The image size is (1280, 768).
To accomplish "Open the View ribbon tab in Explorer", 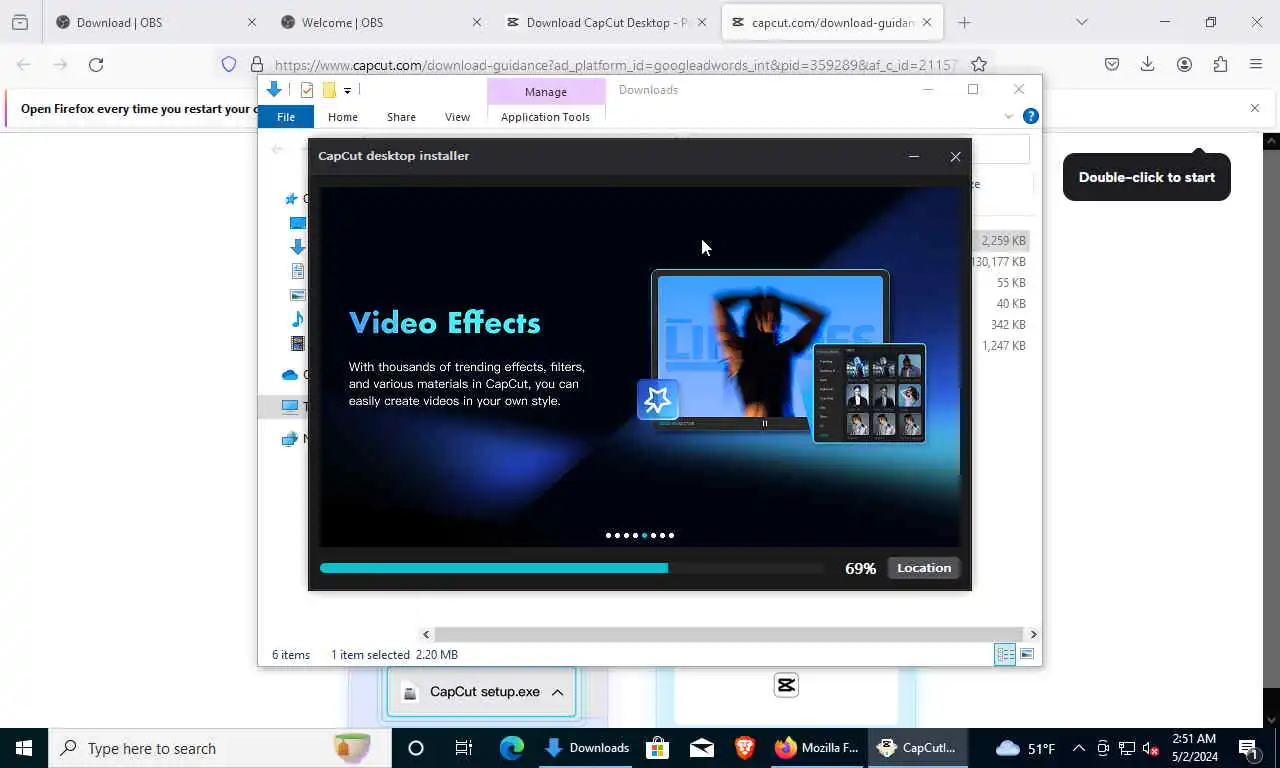I will 457,117.
